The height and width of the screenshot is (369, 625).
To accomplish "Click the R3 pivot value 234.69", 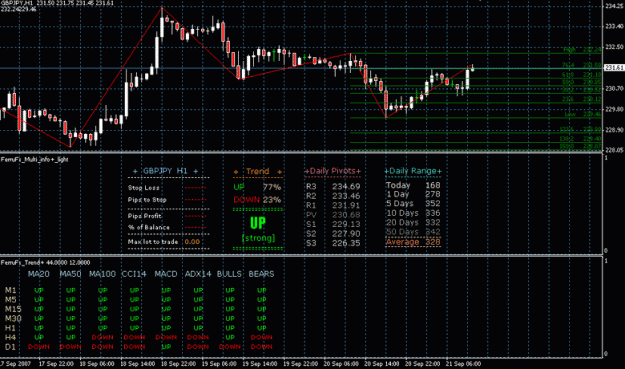I will tap(346, 186).
